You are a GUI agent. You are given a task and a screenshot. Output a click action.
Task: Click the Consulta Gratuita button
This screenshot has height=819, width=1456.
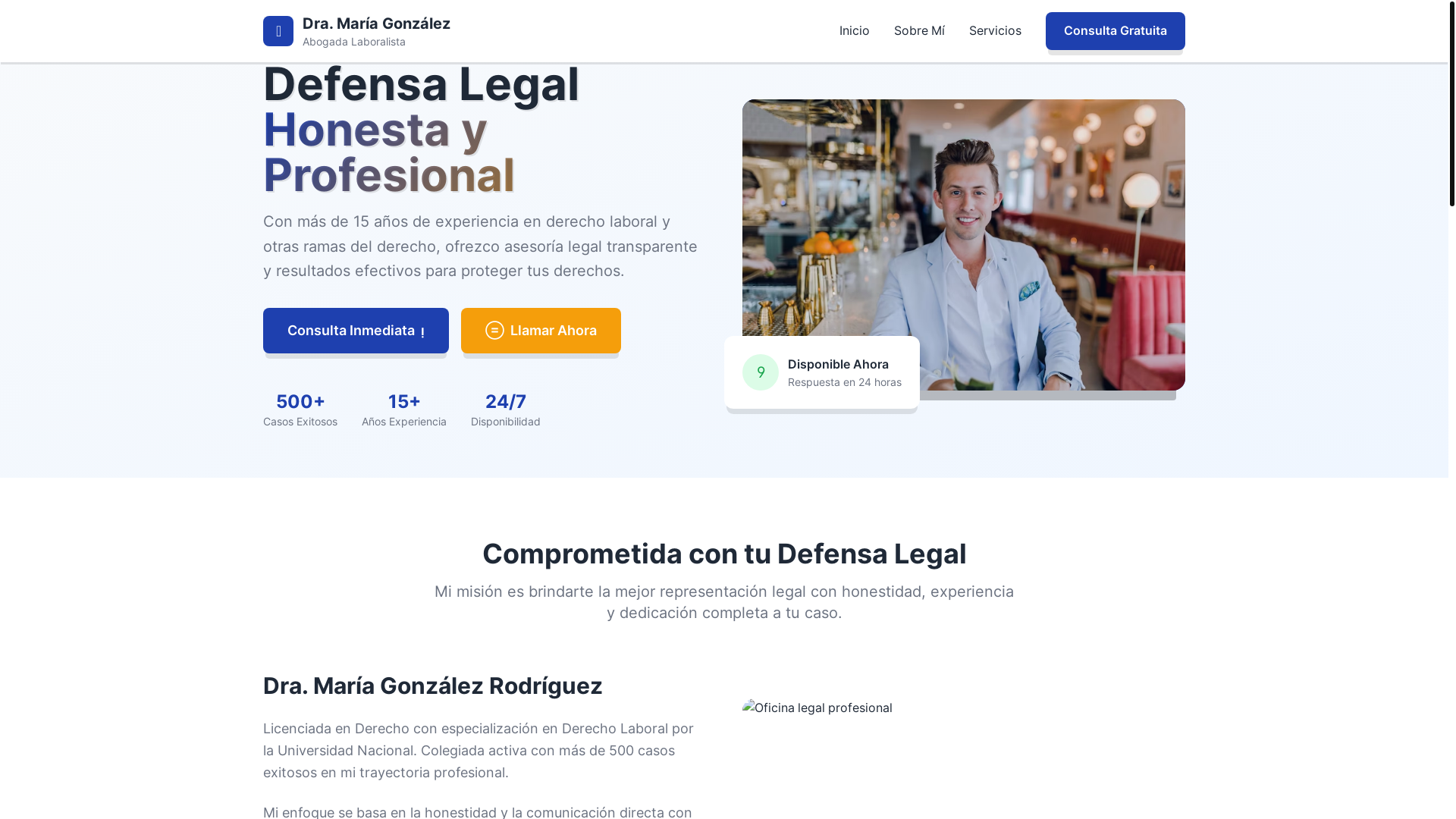coord(1116,31)
